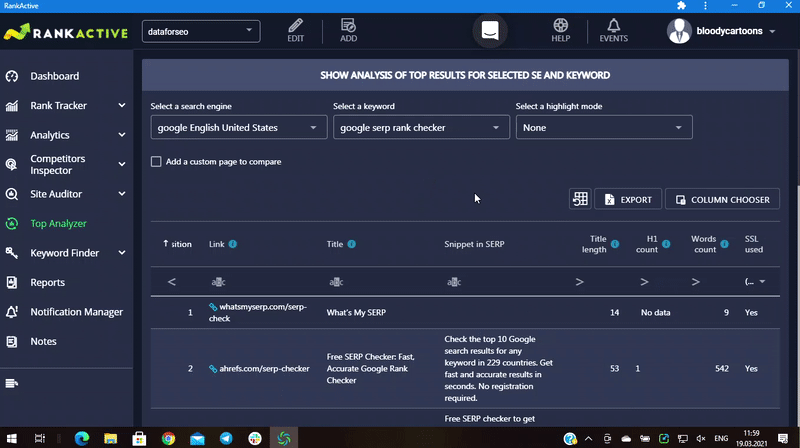
Task: Open the Windows Start menu
Action: pos(11,438)
